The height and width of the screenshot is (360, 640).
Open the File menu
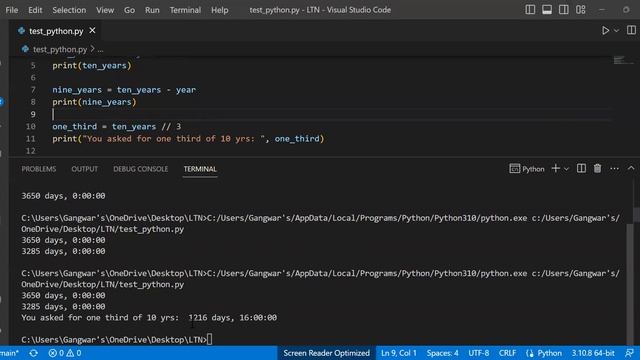tap(12, 10)
